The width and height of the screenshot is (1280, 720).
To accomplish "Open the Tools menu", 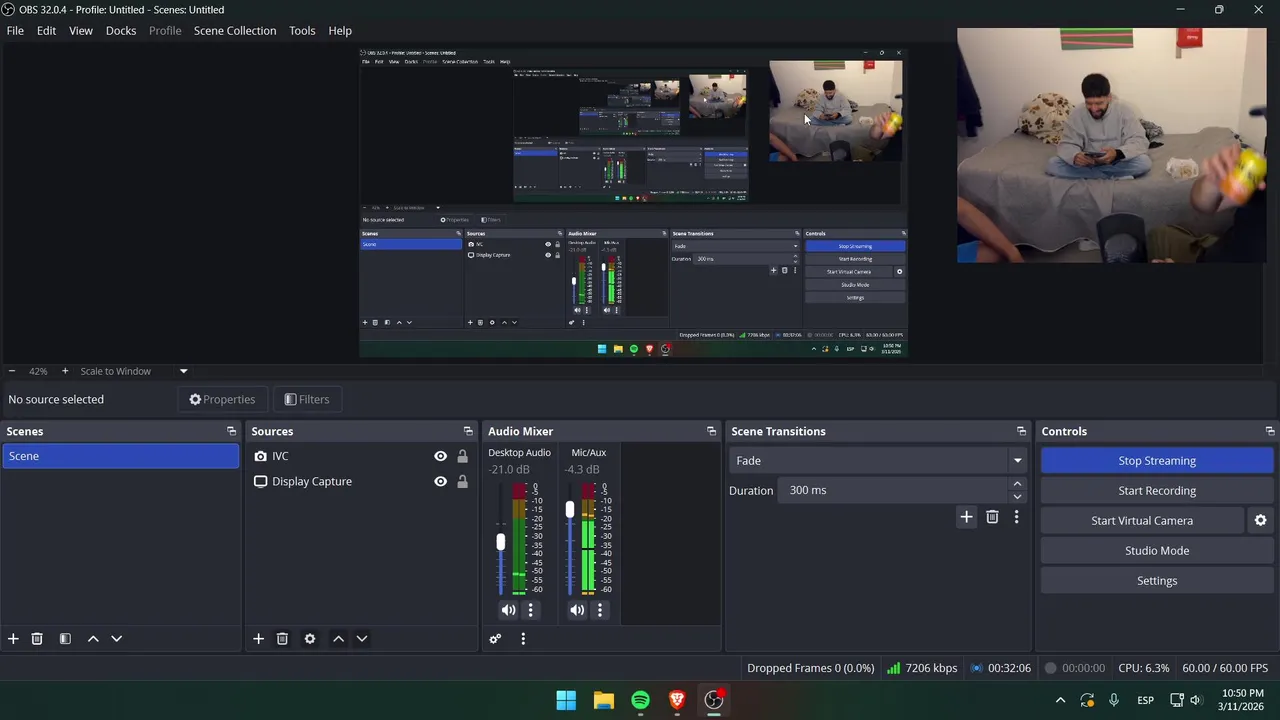I will [302, 30].
